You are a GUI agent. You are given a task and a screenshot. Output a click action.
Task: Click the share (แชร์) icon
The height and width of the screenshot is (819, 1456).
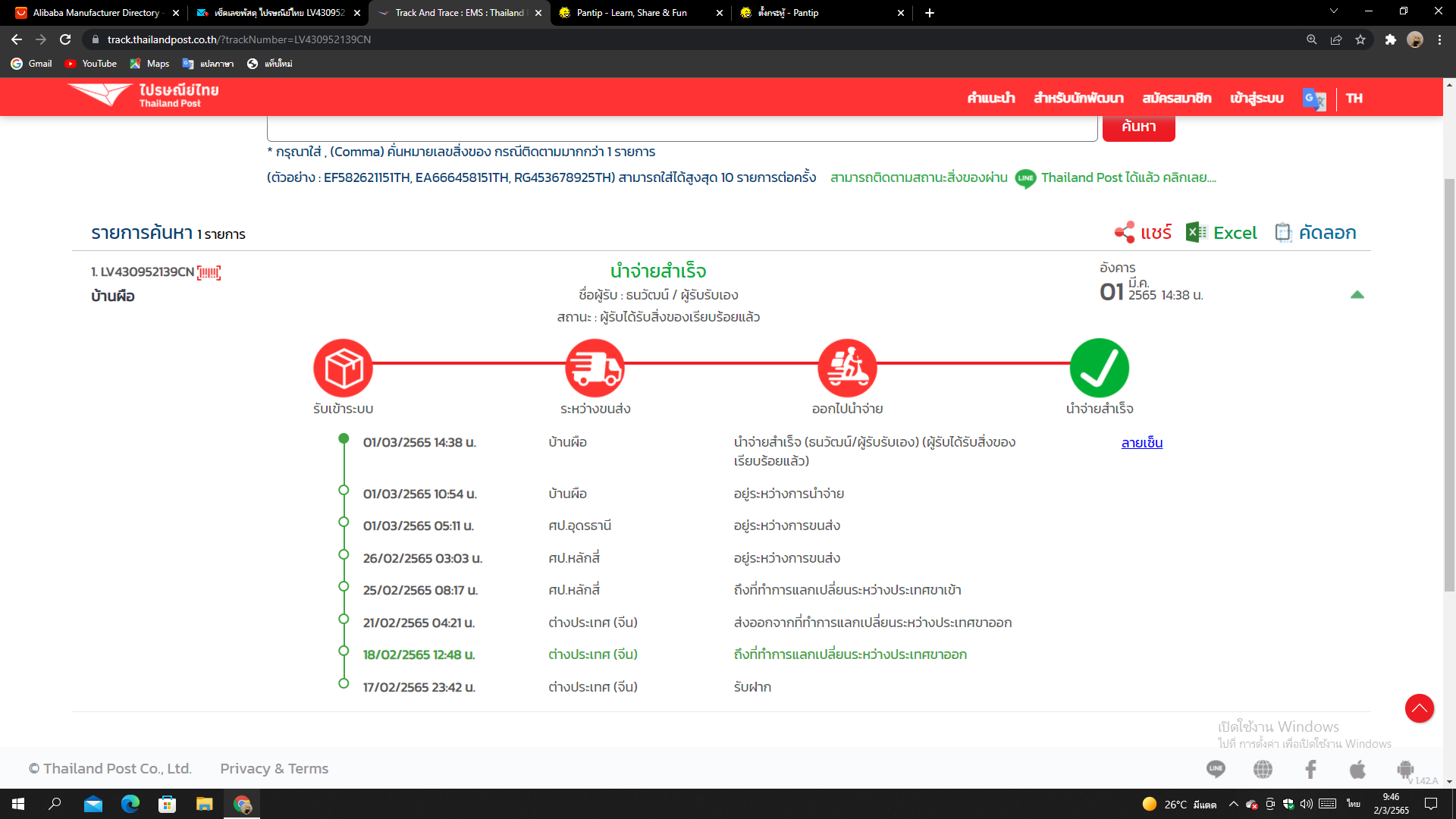[1125, 233]
